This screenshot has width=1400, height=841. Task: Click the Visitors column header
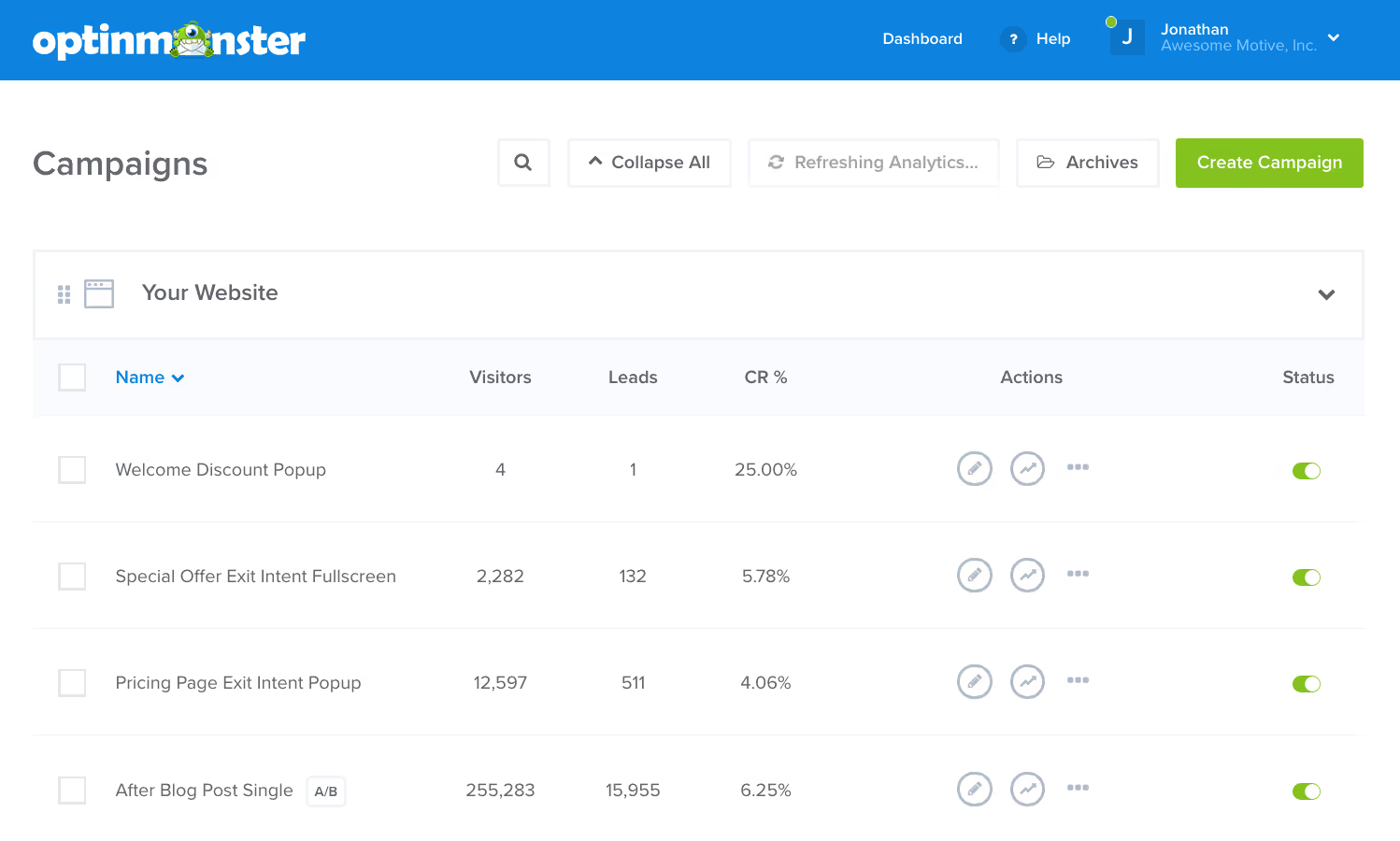click(500, 378)
